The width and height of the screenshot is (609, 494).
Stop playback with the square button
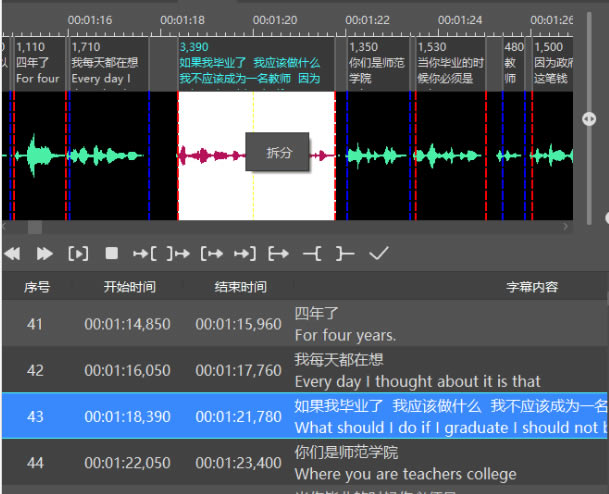click(x=111, y=254)
